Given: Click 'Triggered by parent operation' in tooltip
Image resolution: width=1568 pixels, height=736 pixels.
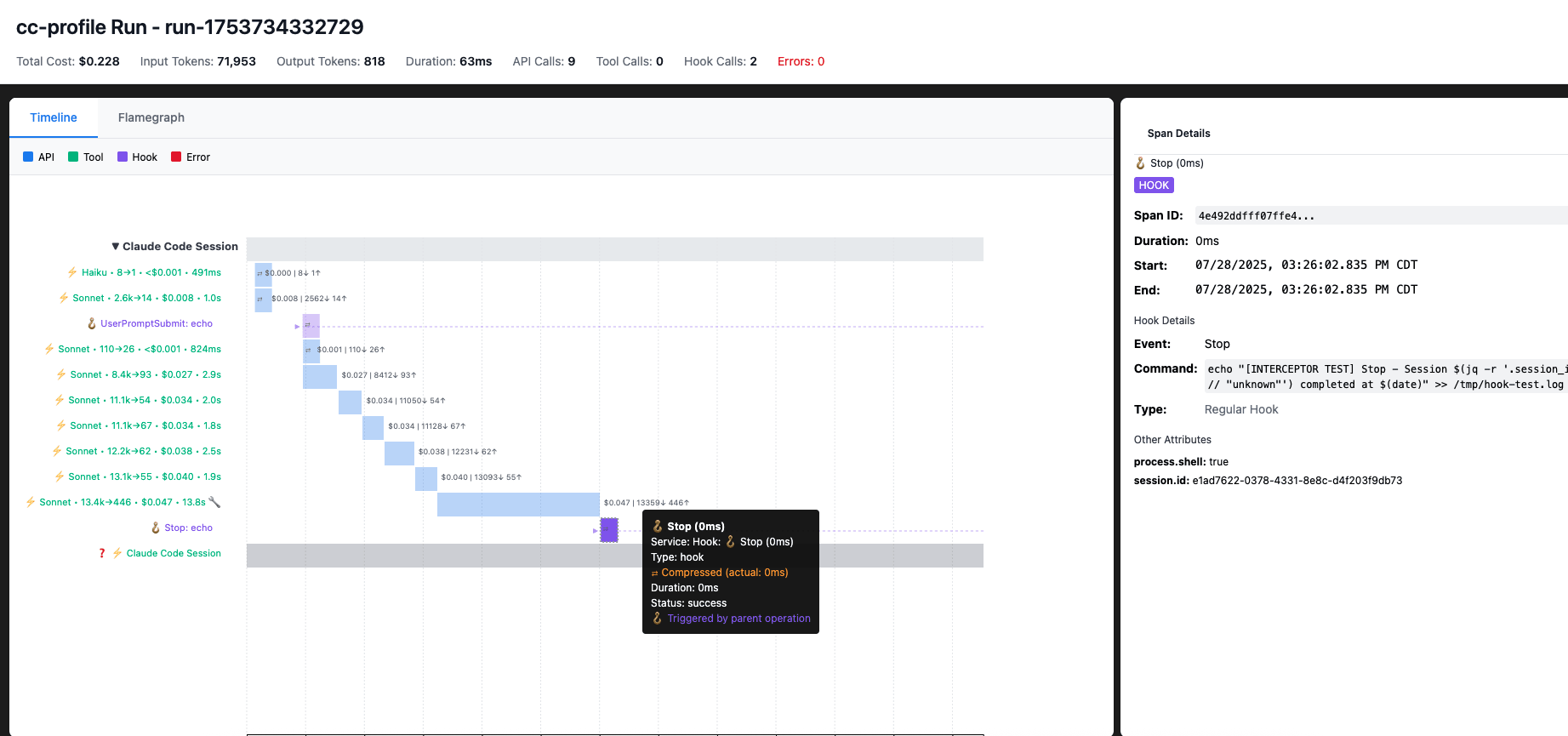Looking at the screenshot, I should coord(738,619).
